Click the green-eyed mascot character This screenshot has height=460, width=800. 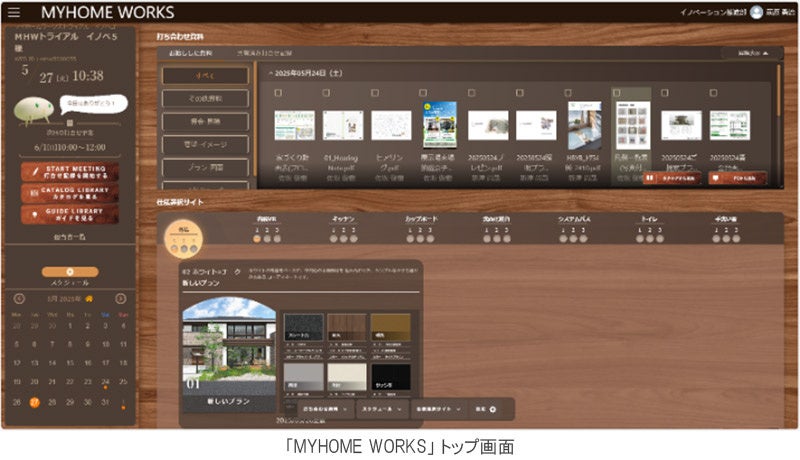coord(34,110)
